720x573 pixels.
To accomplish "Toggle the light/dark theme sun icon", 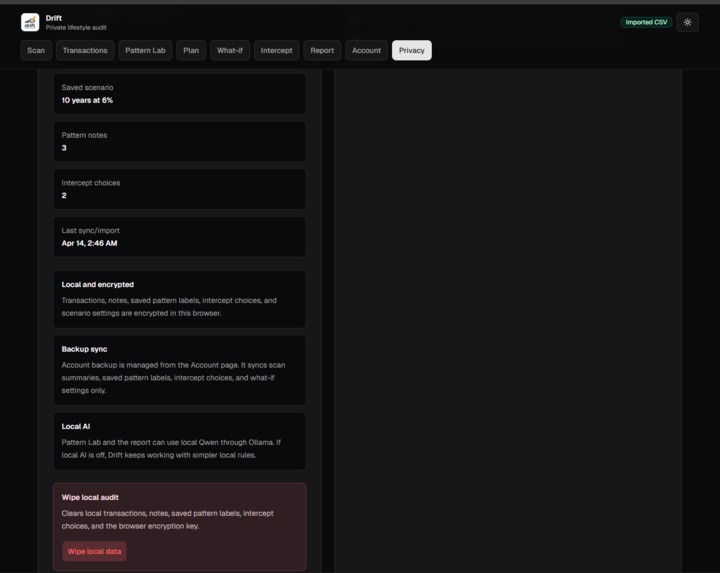I will click(x=687, y=22).
